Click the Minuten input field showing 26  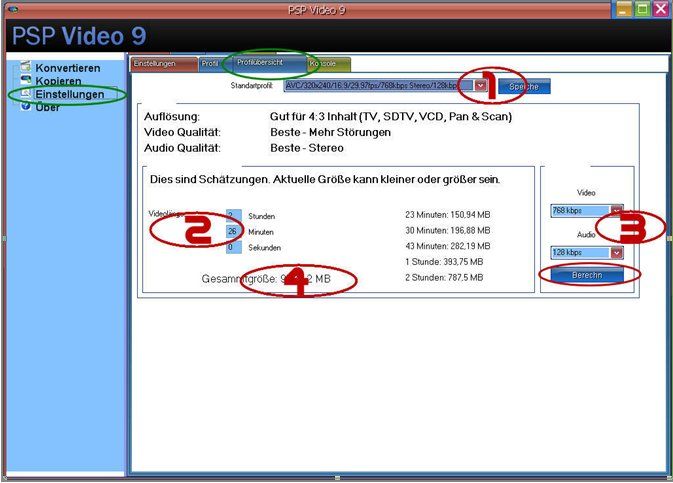(233, 231)
